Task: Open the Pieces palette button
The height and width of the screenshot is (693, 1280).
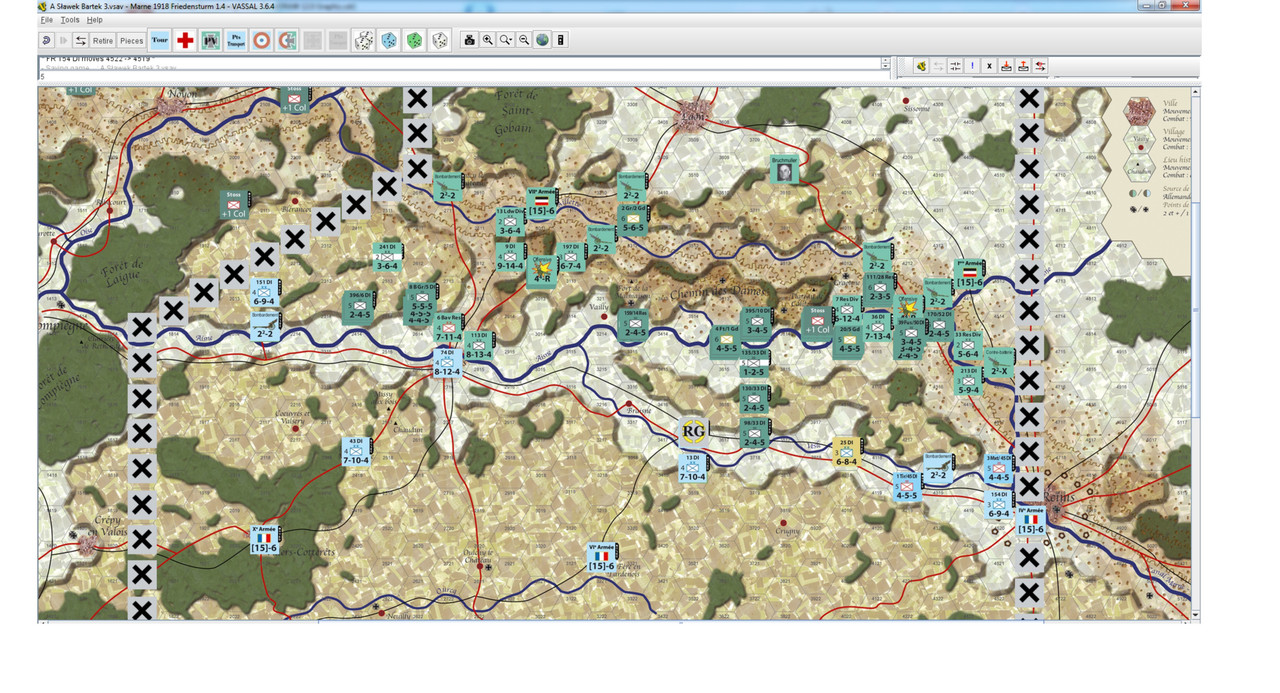Action: coord(132,40)
